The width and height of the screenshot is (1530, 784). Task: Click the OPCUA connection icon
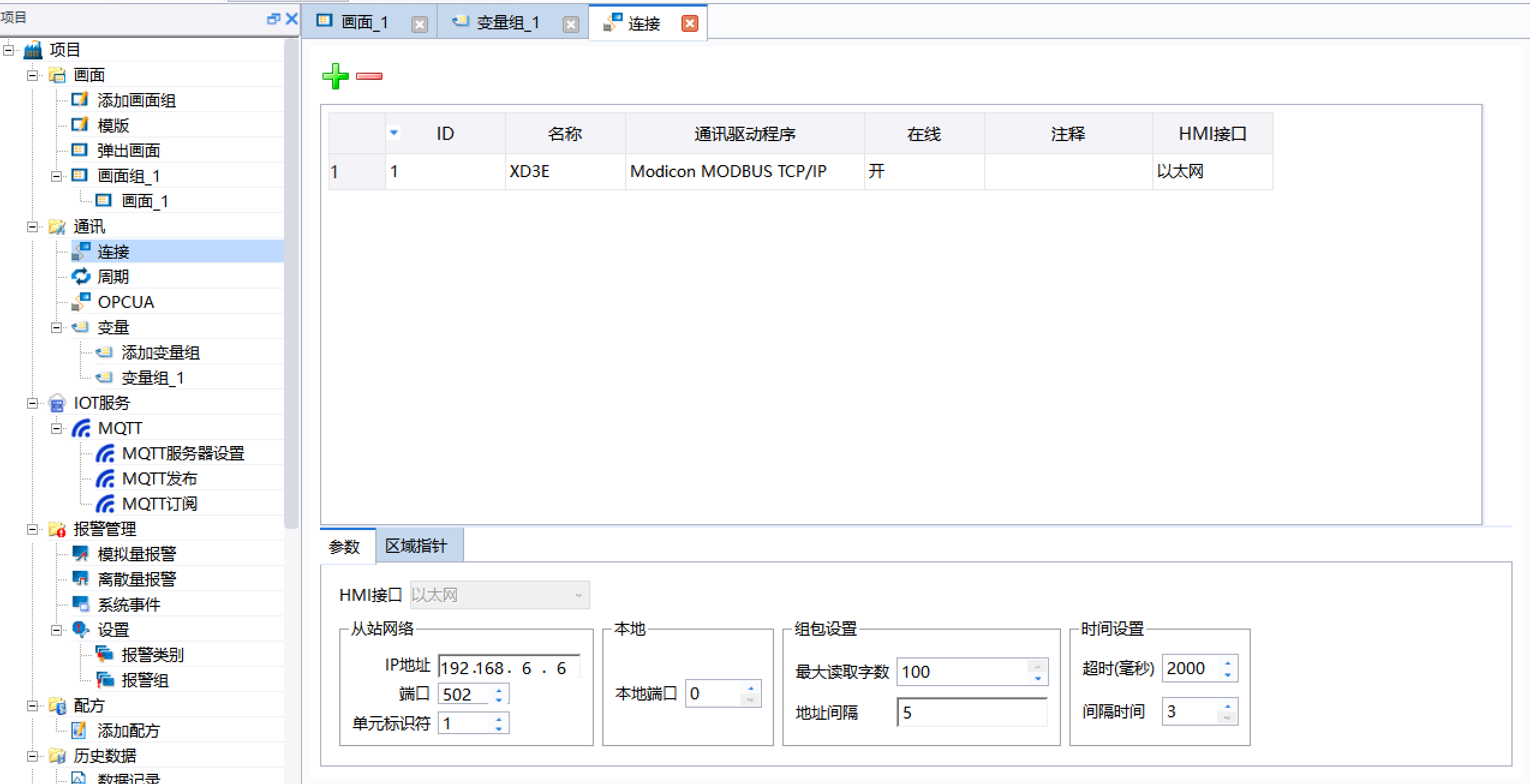[80, 302]
